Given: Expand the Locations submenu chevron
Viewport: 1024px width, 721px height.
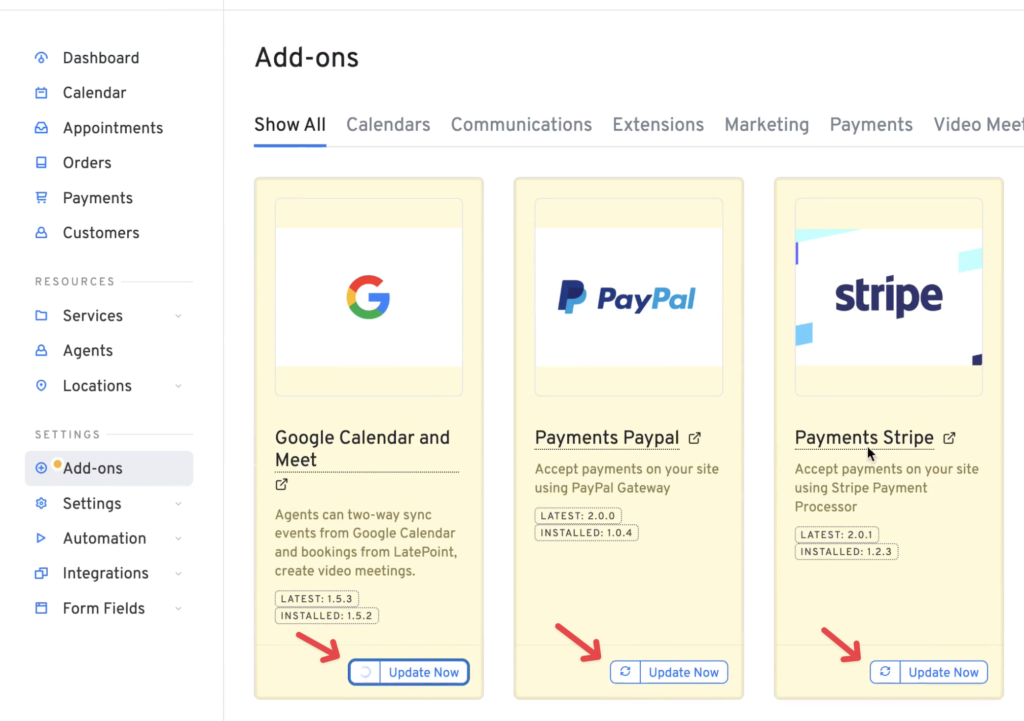Looking at the screenshot, I should 178,386.
